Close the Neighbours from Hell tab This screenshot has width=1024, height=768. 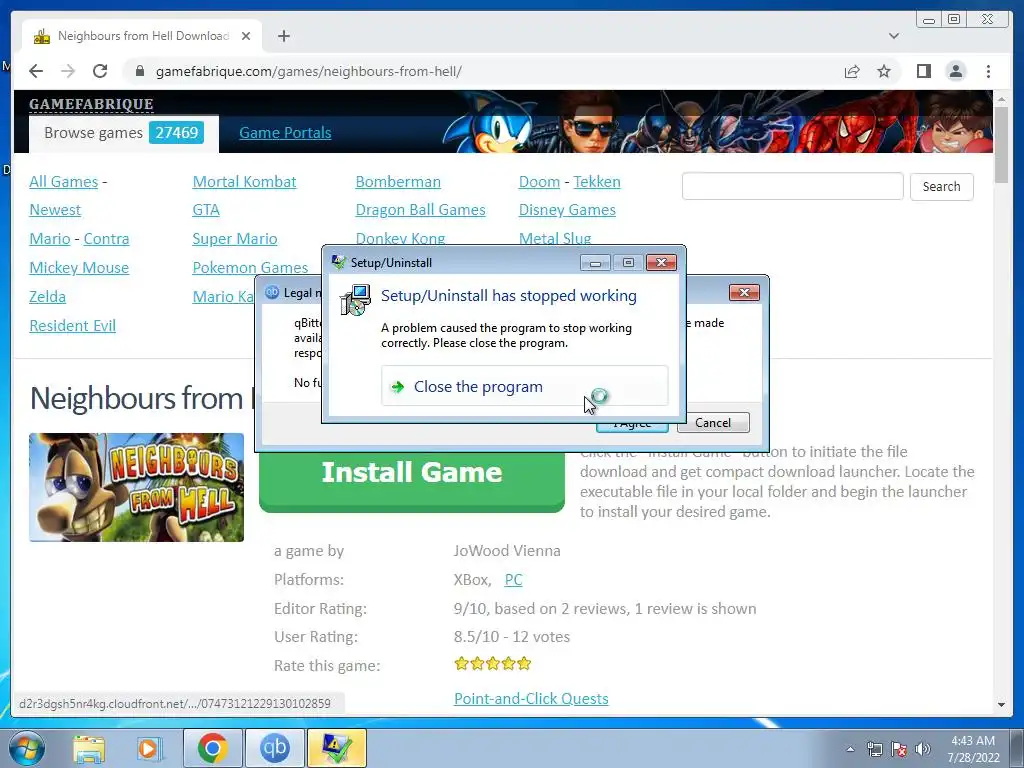tap(246, 36)
